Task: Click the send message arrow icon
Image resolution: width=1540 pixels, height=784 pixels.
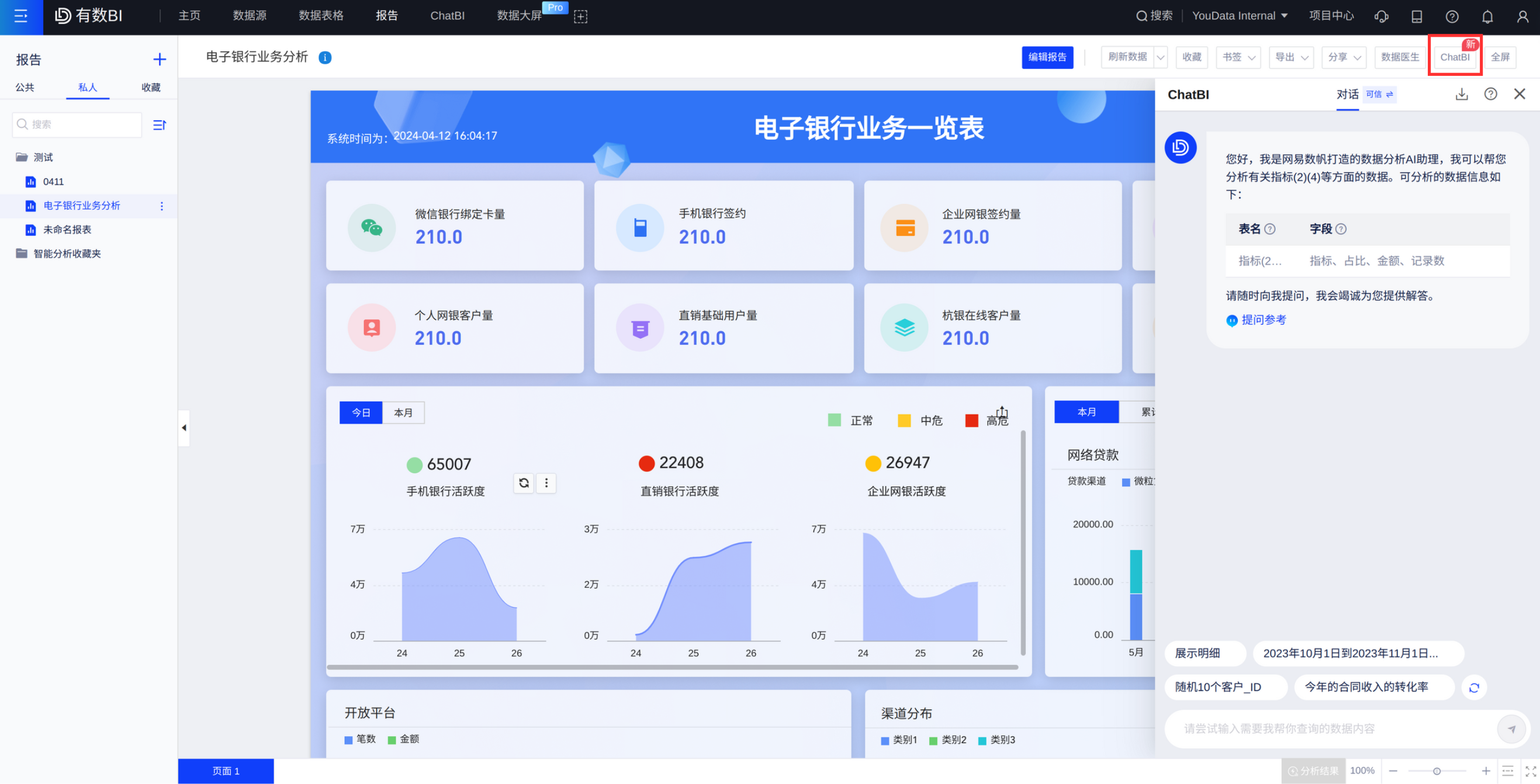Action: point(1511,729)
